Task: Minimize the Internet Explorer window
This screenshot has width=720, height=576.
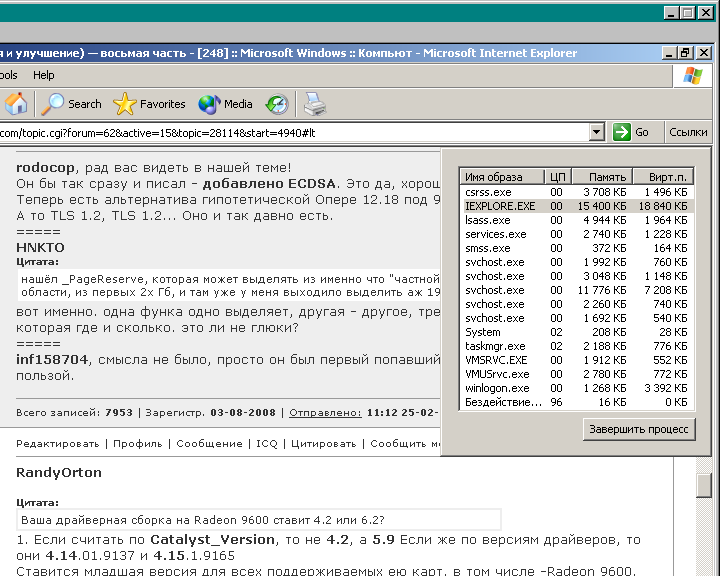Action: 669,53
